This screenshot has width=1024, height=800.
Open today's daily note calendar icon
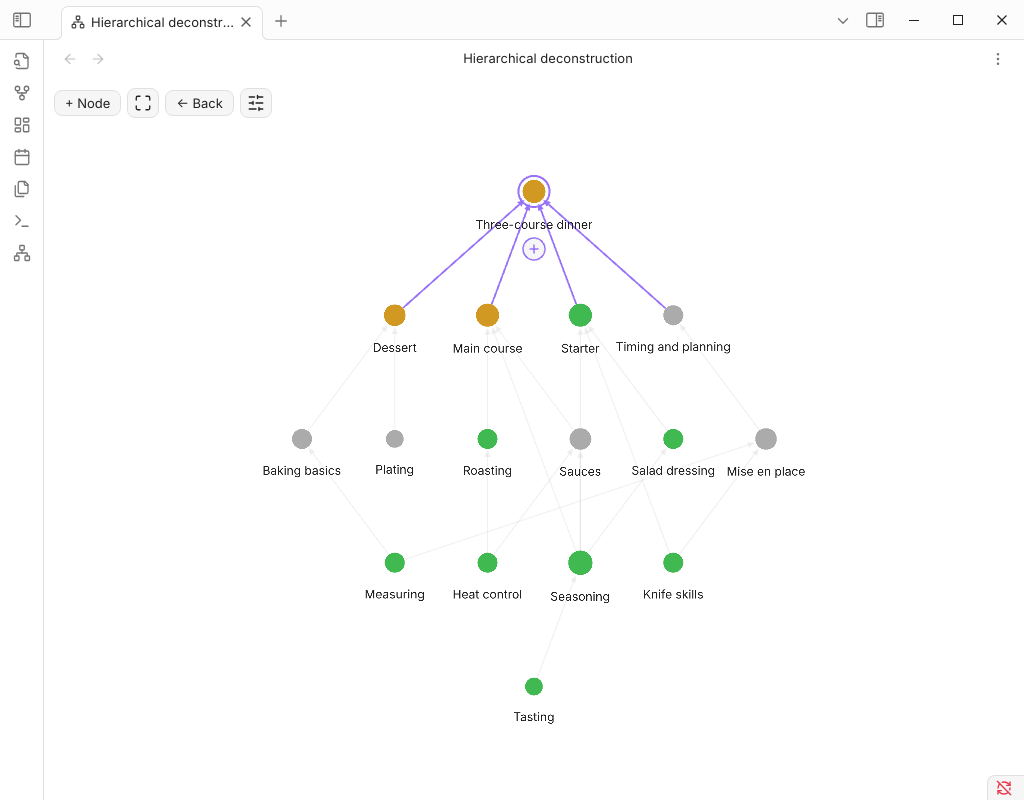(x=22, y=157)
